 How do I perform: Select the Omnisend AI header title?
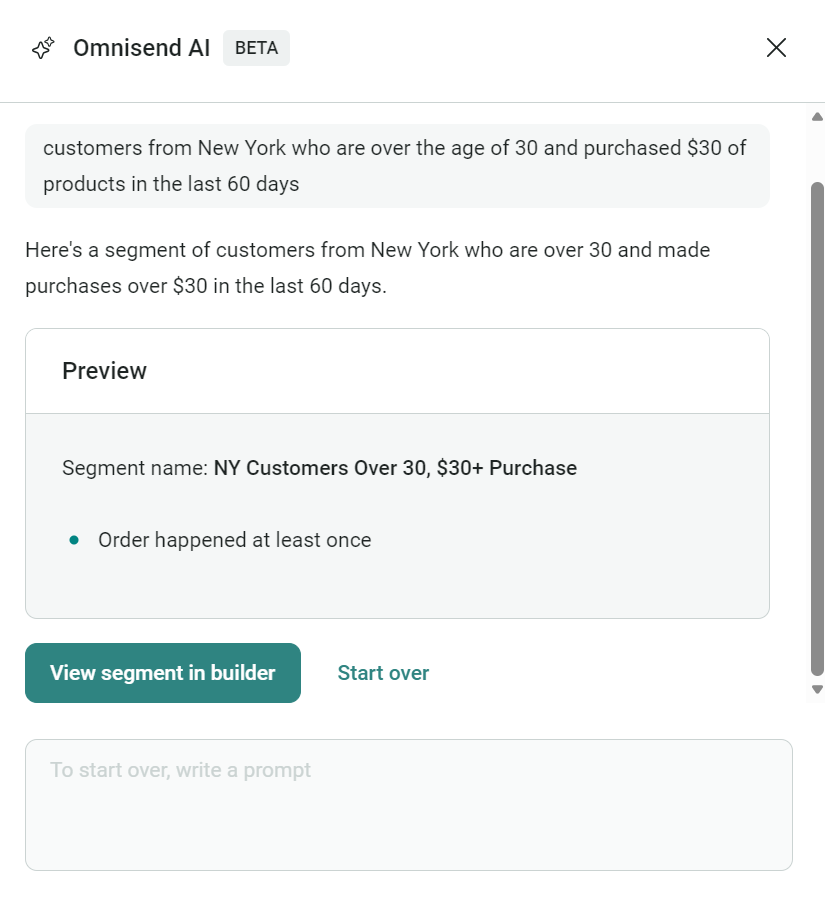(x=141, y=47)
